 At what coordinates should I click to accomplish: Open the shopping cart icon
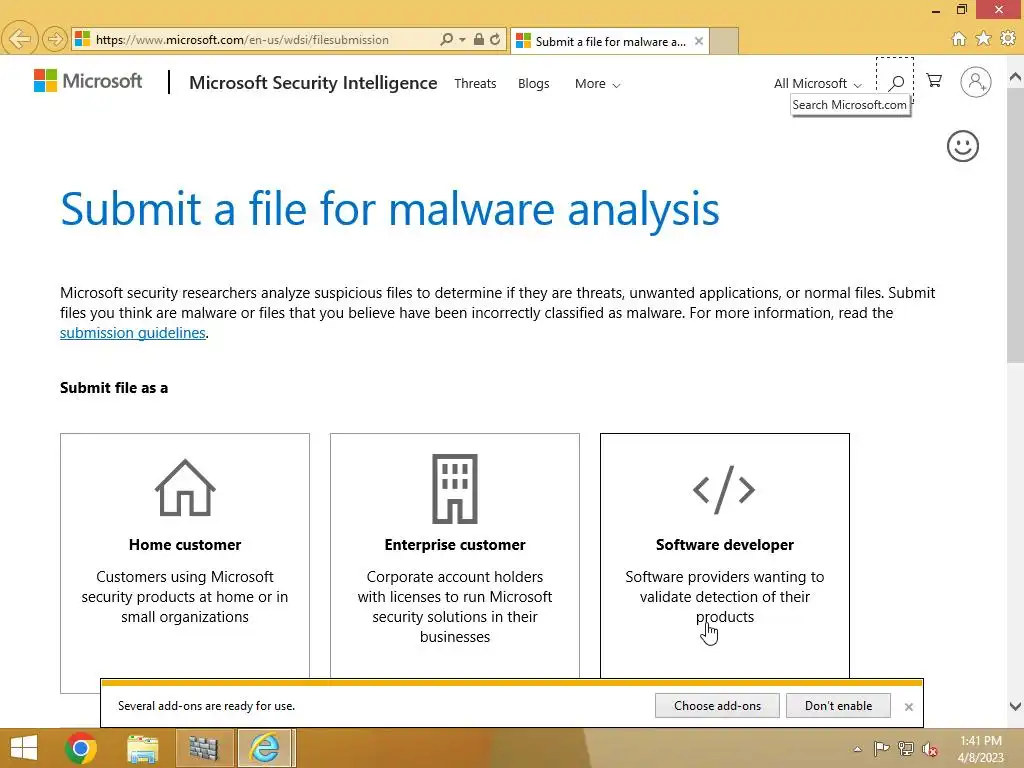(x=934, y=81)
